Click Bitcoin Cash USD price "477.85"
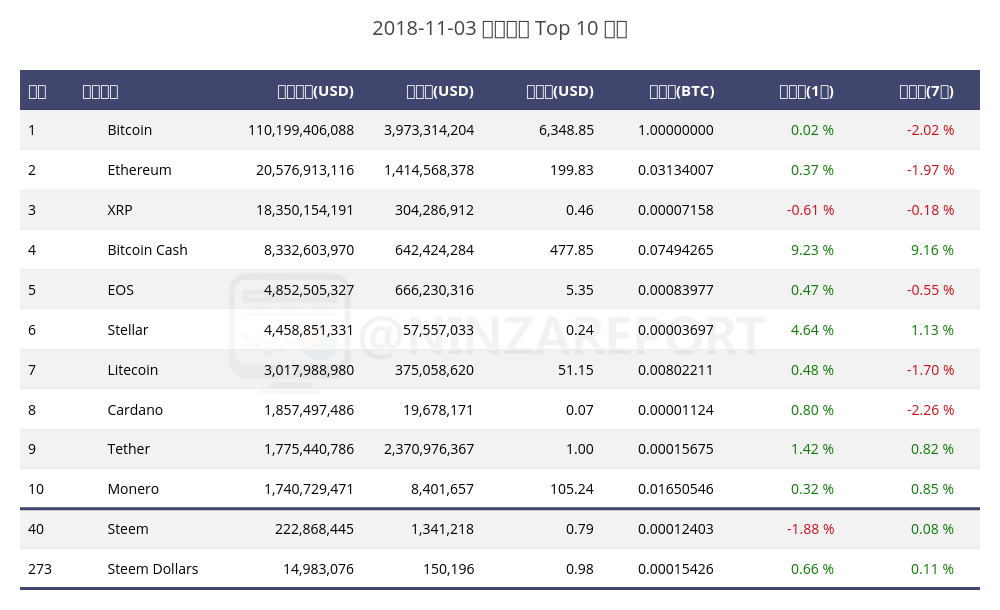Image resolution: width=1000 pixels, height=610 pixels. [571, 250]
